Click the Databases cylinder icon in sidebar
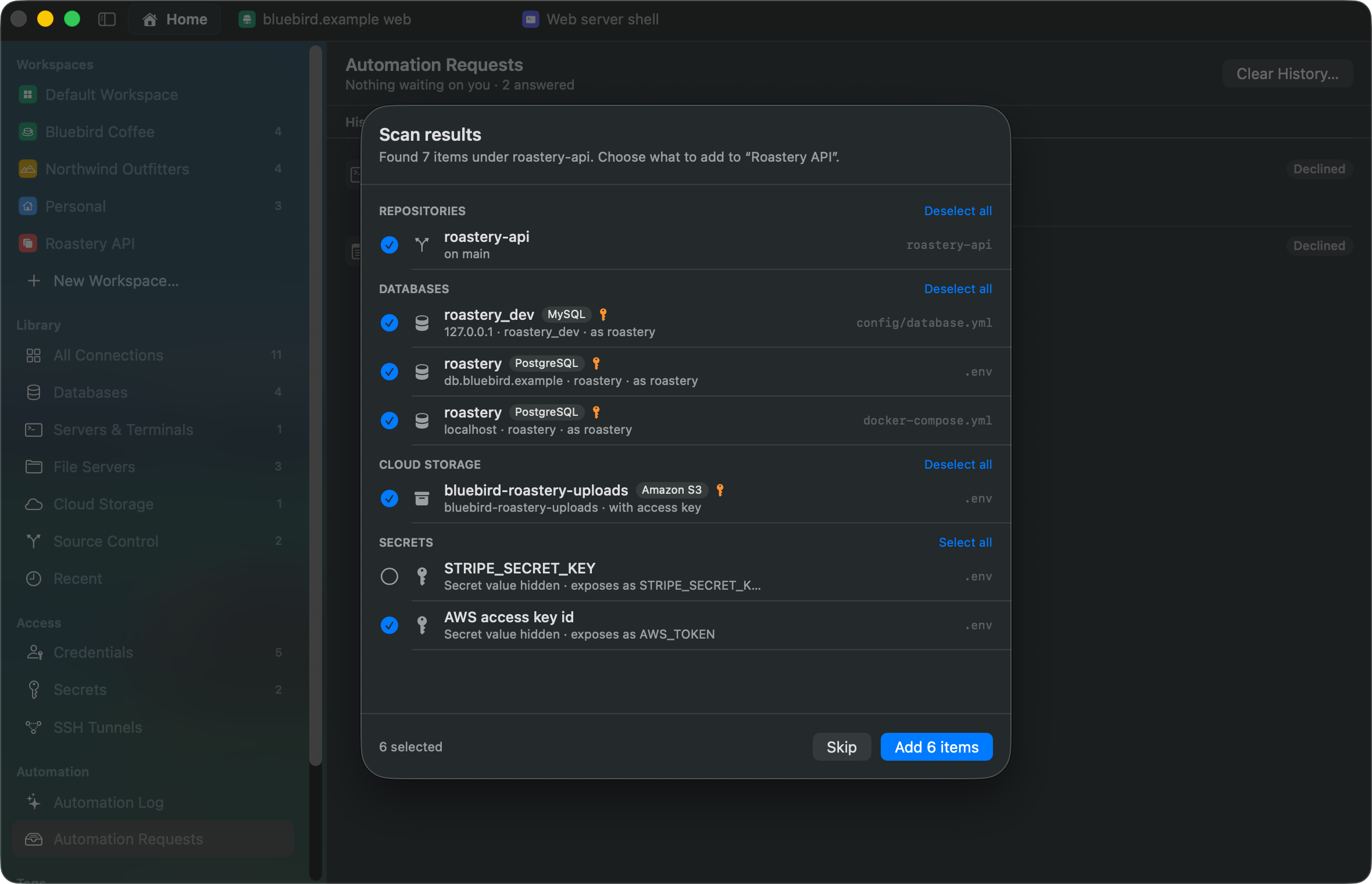The height and width of the screenshot is (884, 1372). tap(34, 392)
